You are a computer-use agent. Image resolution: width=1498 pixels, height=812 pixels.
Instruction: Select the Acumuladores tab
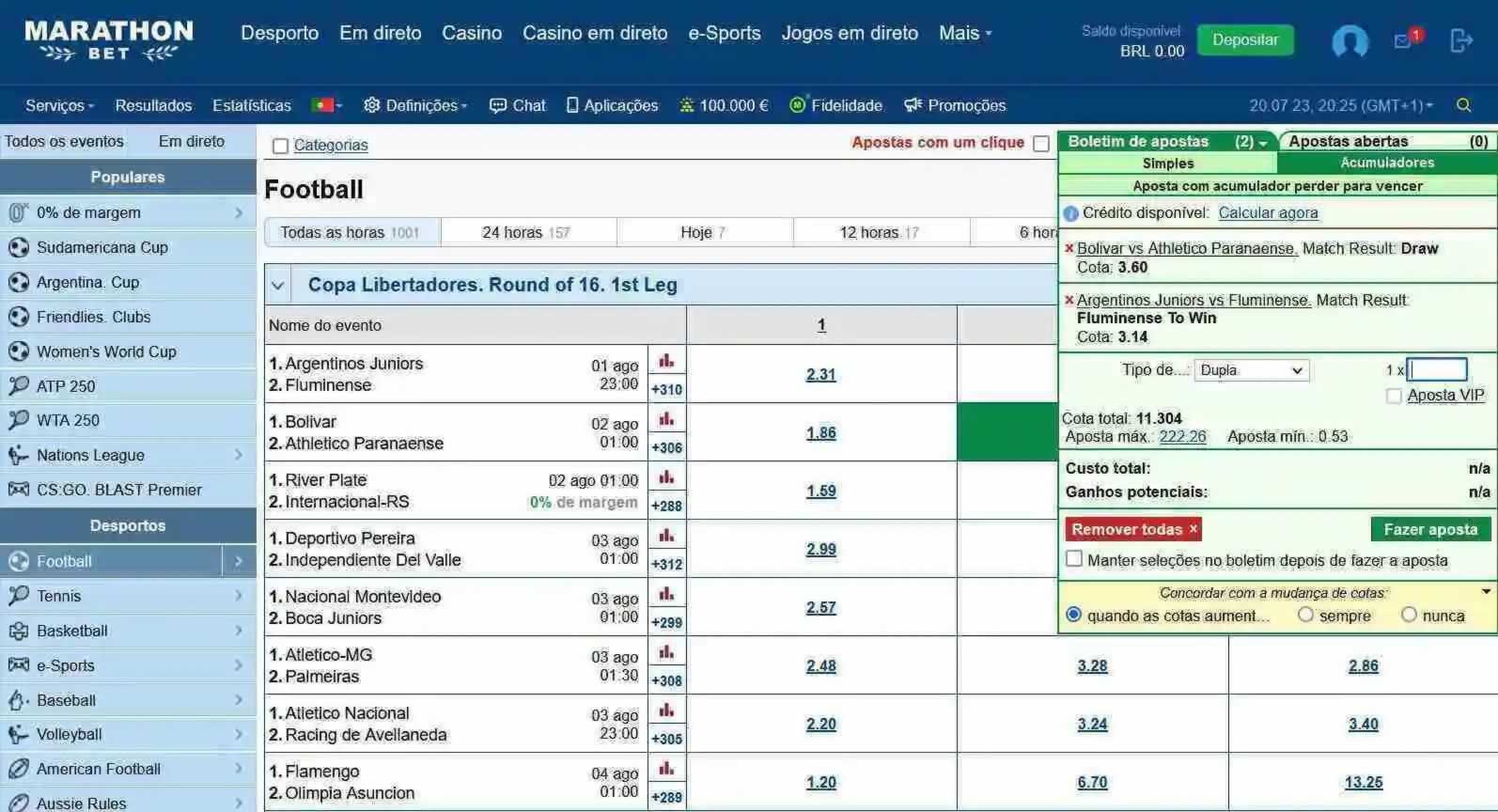(1387, 163)
